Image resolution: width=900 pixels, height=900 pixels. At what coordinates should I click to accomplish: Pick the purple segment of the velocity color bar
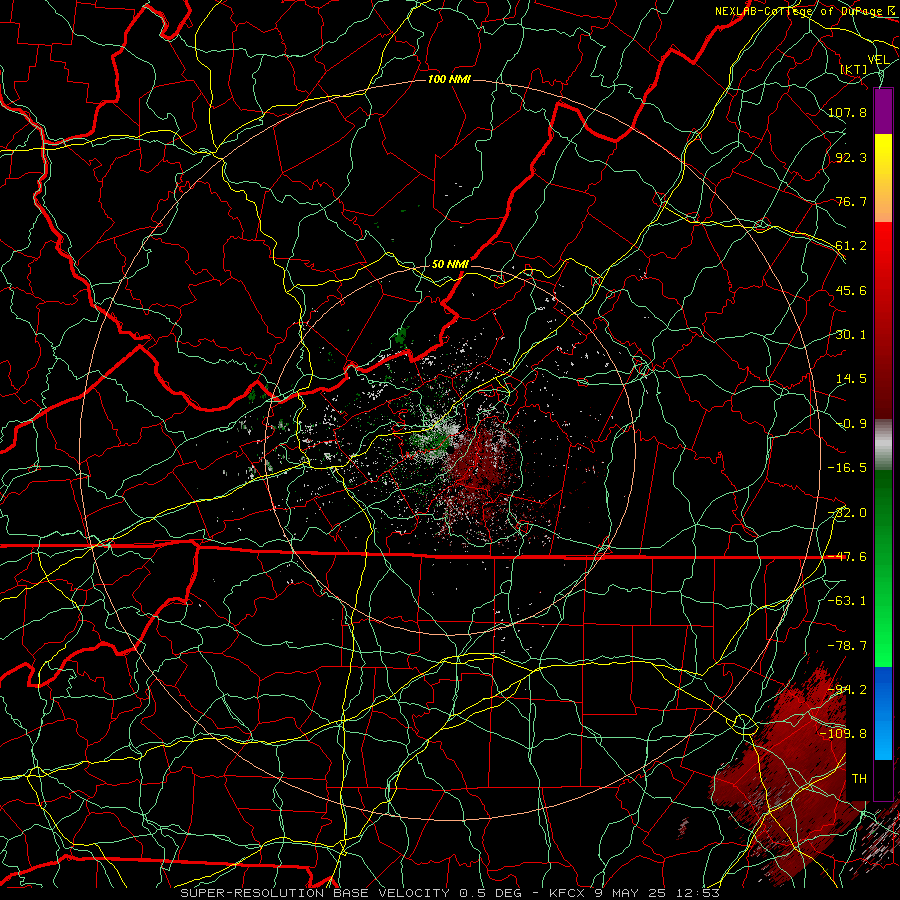tap(883, 111)
